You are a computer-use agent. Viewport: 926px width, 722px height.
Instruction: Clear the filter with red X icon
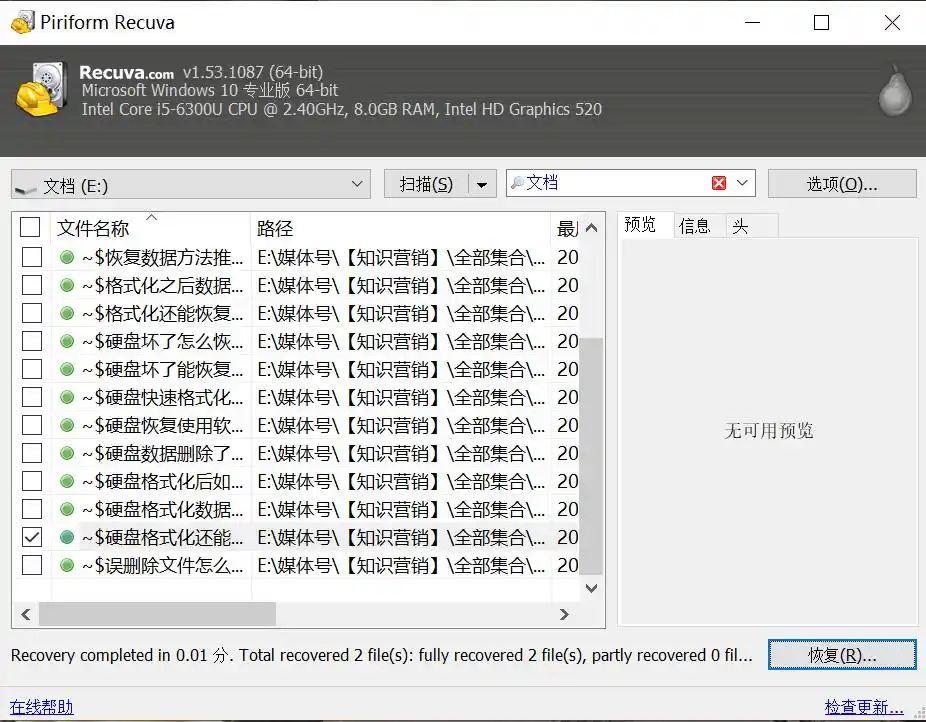point(719,183)
